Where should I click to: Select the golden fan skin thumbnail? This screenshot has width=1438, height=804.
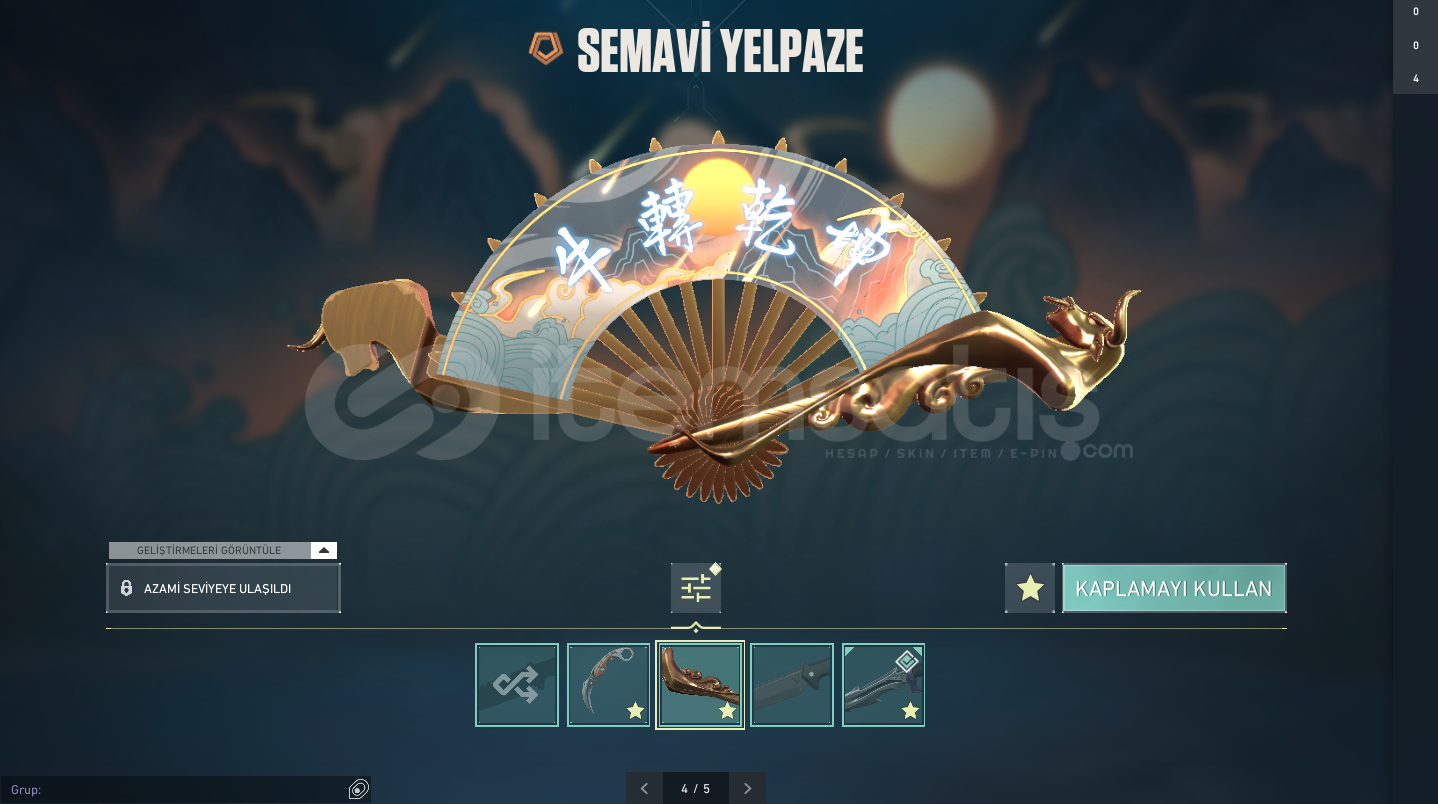pyautogui.click(x=700, y=685)
